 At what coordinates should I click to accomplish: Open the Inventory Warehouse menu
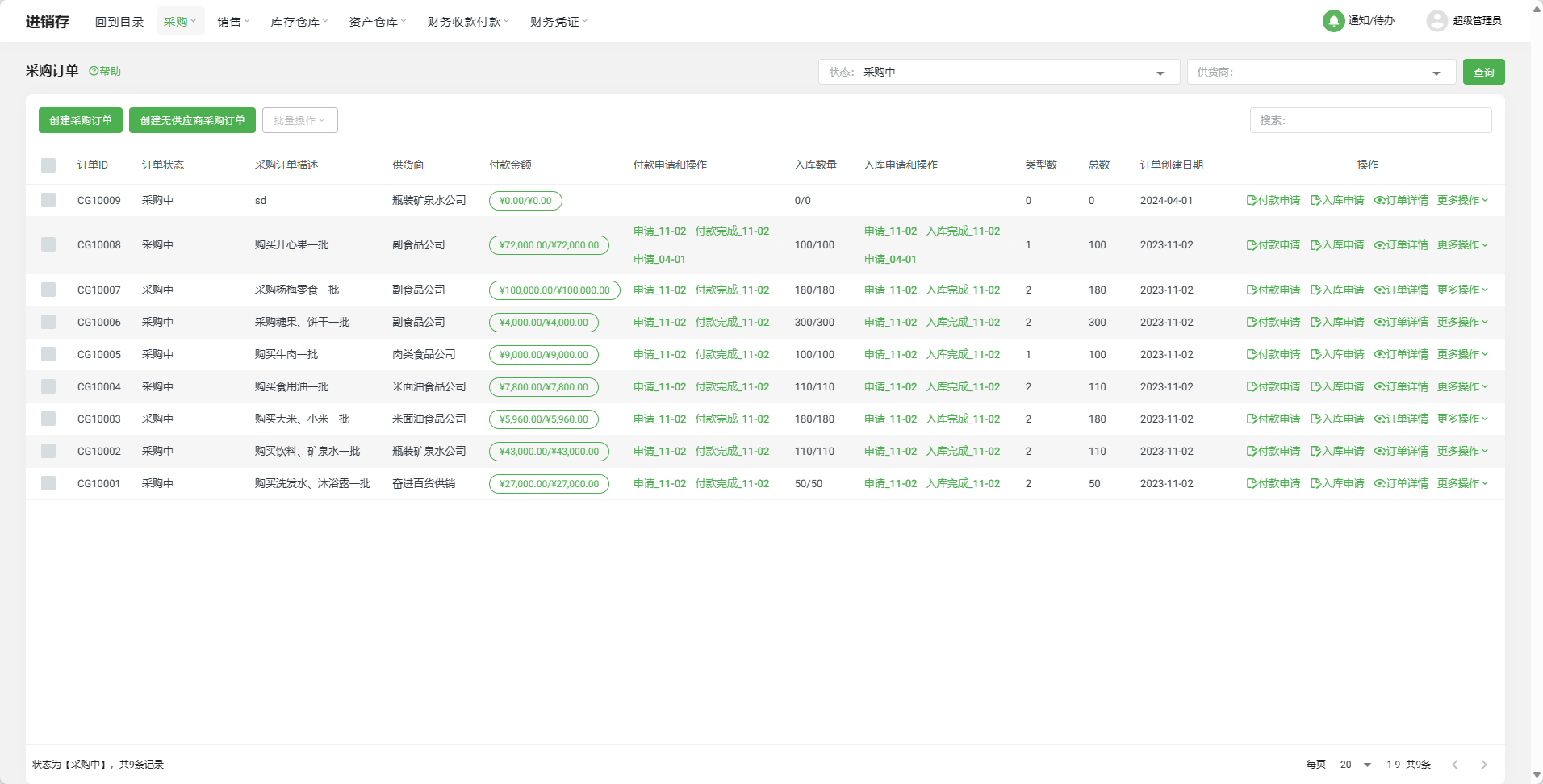point(299,22)
